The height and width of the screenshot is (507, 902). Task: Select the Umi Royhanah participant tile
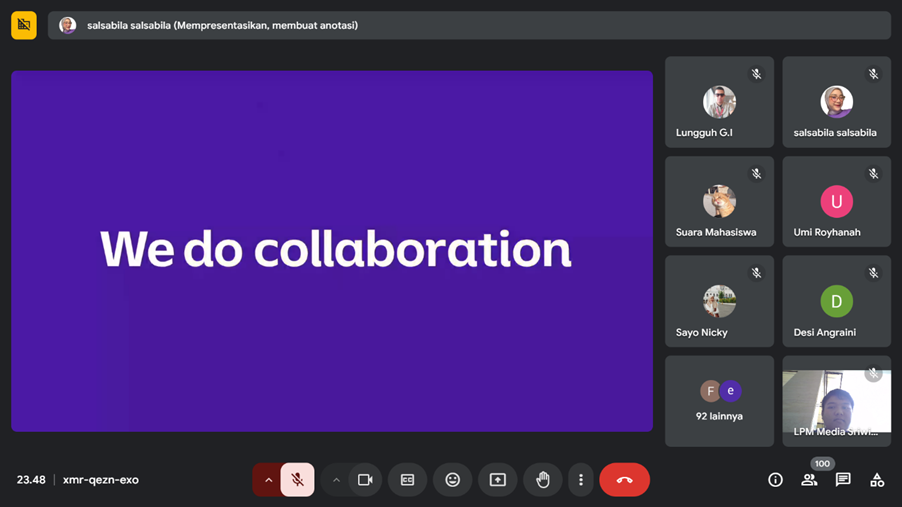(836, 202)
